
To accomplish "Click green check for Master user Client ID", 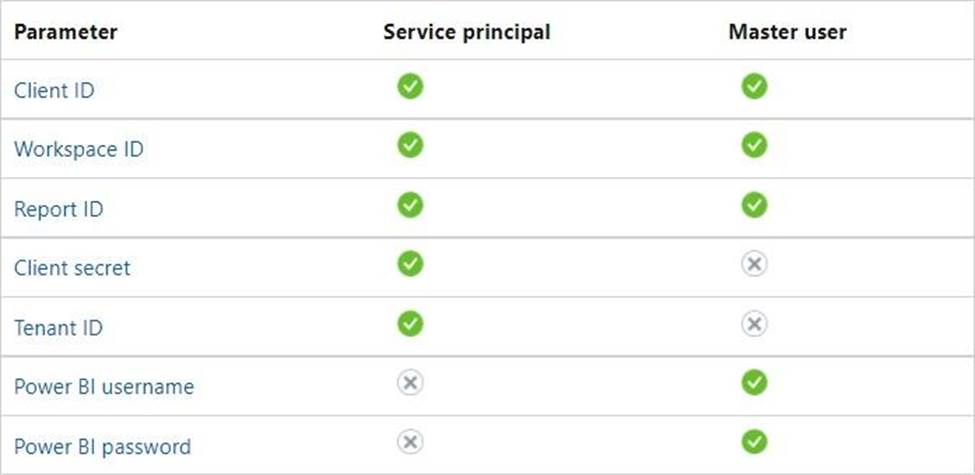I will click(x=754, y=87).
